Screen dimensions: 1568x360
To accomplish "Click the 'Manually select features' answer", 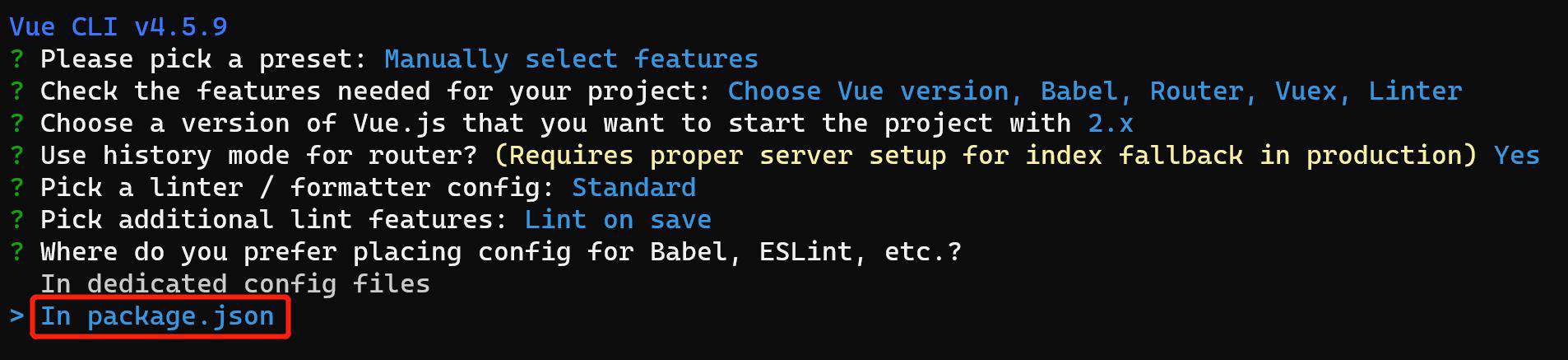I will [x=571, y=59].
